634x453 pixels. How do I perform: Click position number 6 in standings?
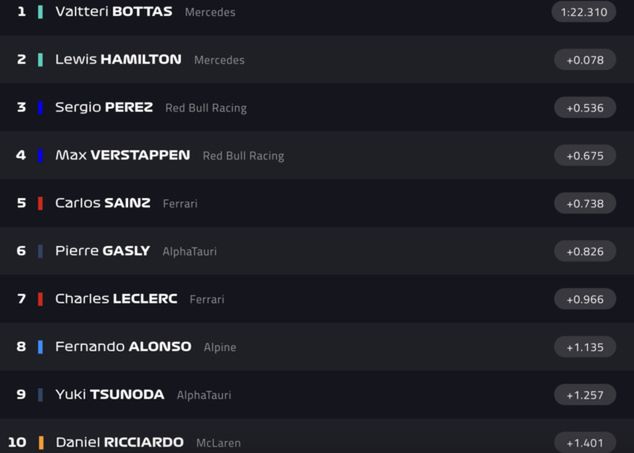21,251
